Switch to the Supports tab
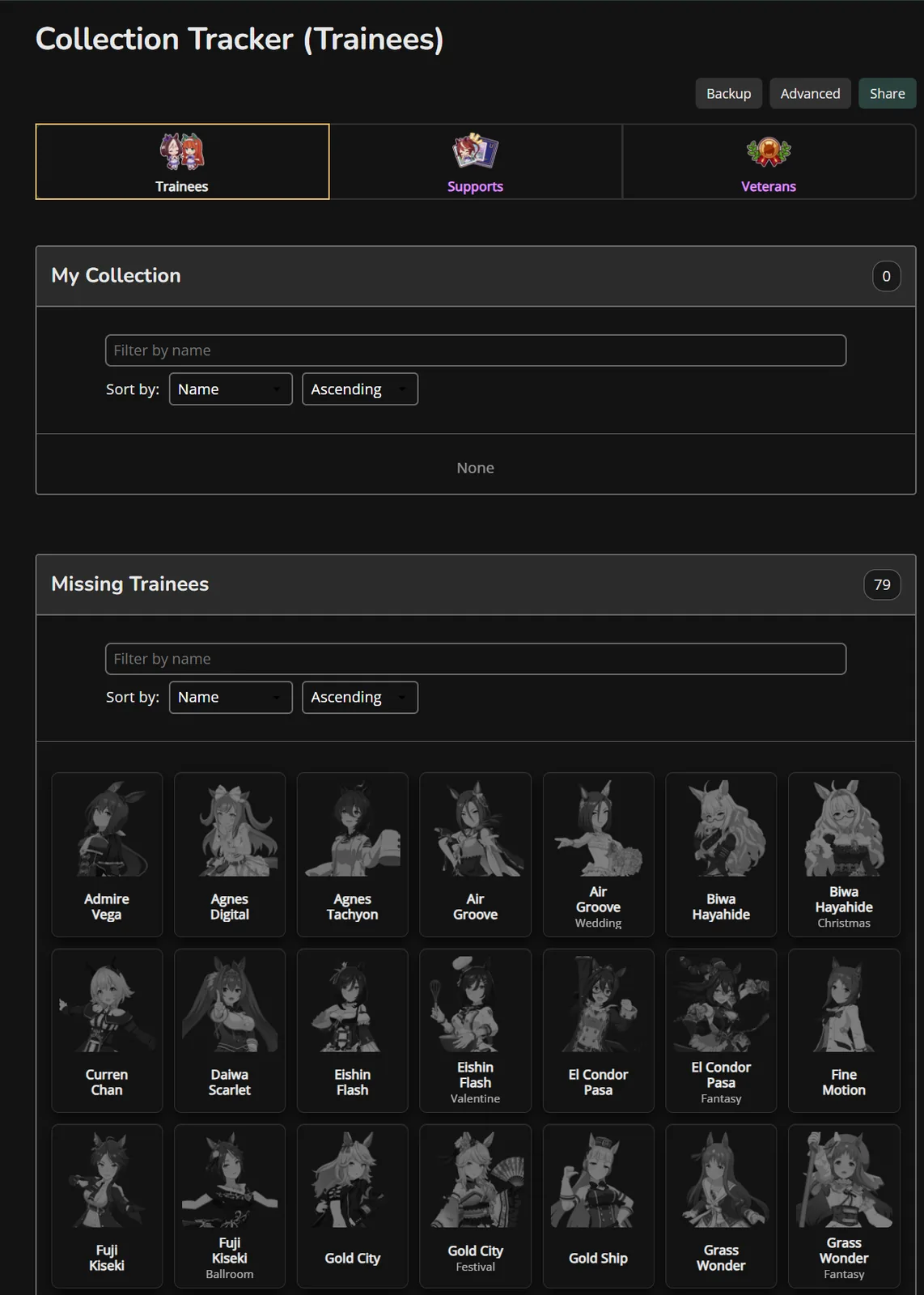Screen dimensions: 924x1295 point(476,161)
